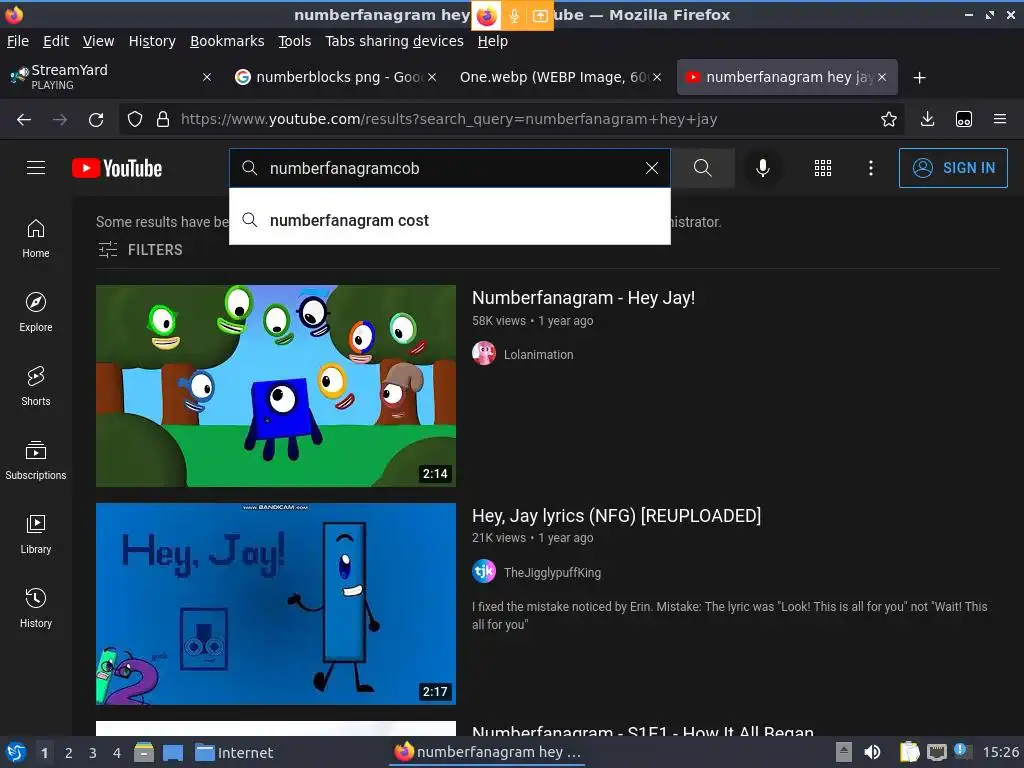
Task: Click Lolanimation channel avatar
Action: [x=484, y=354]
